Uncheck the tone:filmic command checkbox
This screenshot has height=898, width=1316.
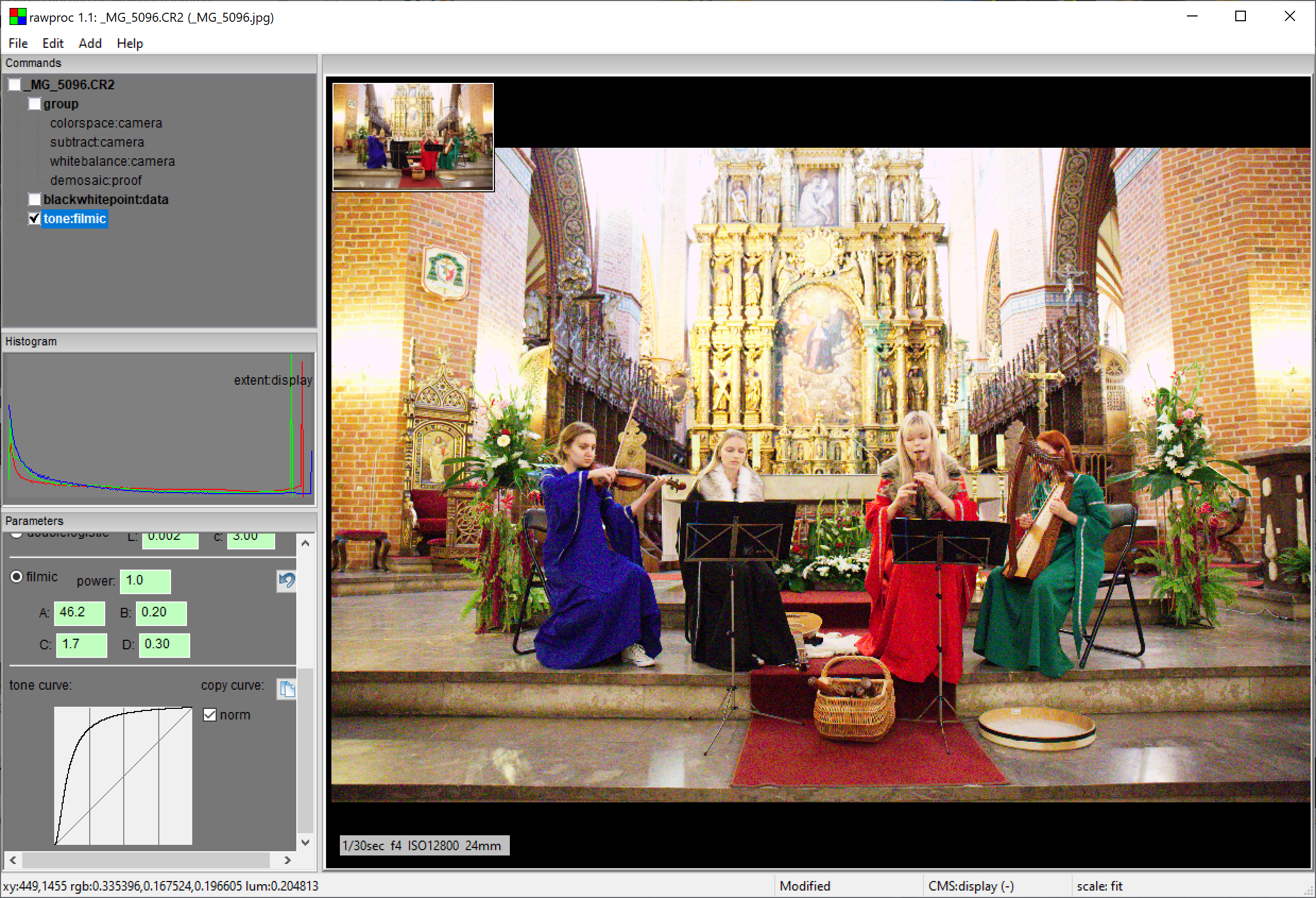[x=35, y=219]
